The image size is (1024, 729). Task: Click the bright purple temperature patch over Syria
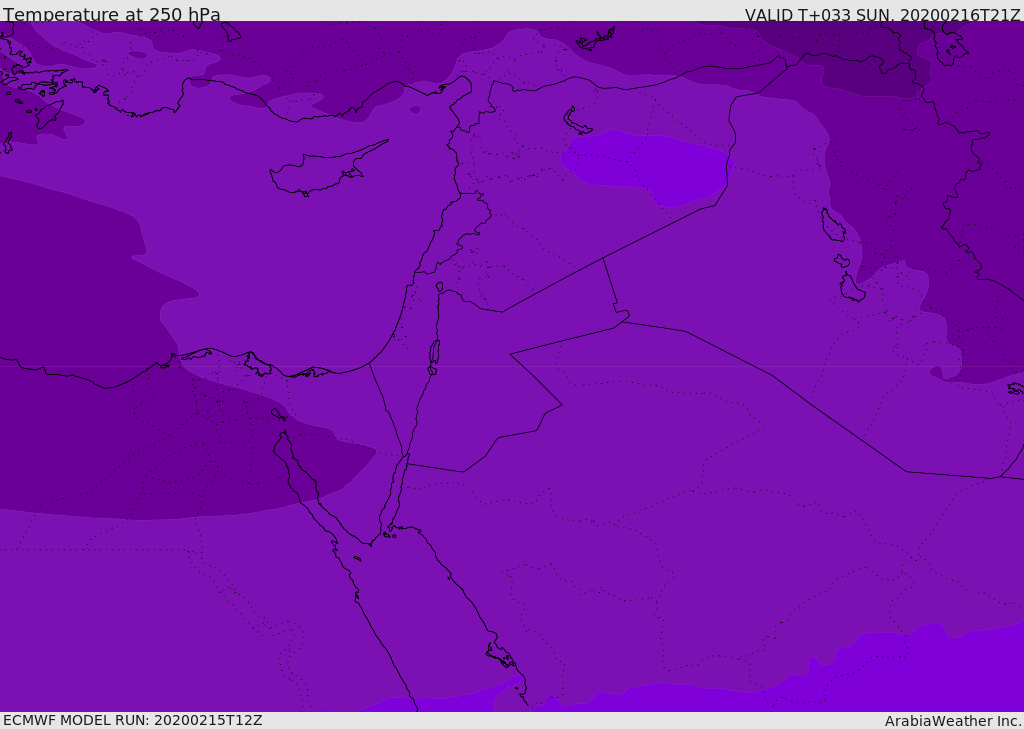[648, 167]
